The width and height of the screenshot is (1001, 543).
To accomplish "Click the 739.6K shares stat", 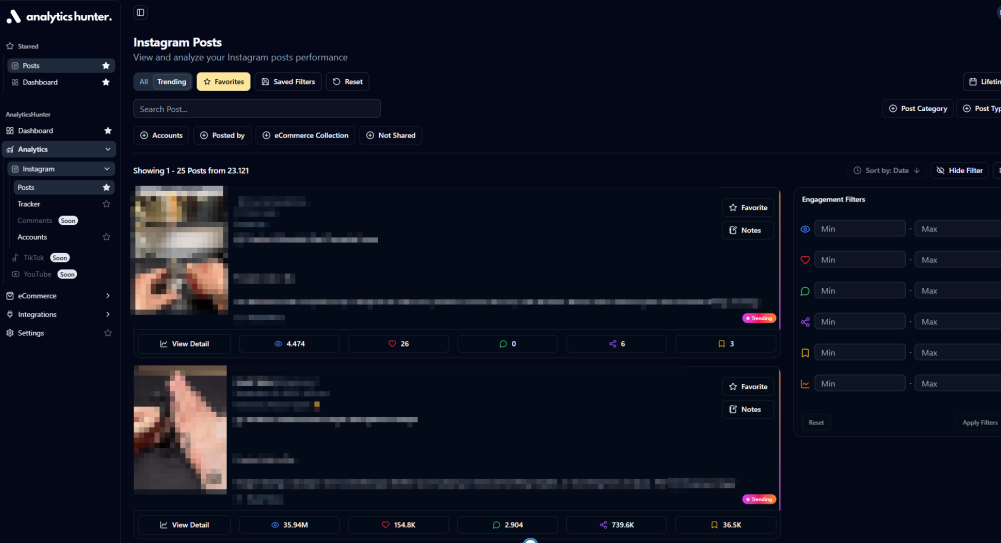I will point(617,525).
